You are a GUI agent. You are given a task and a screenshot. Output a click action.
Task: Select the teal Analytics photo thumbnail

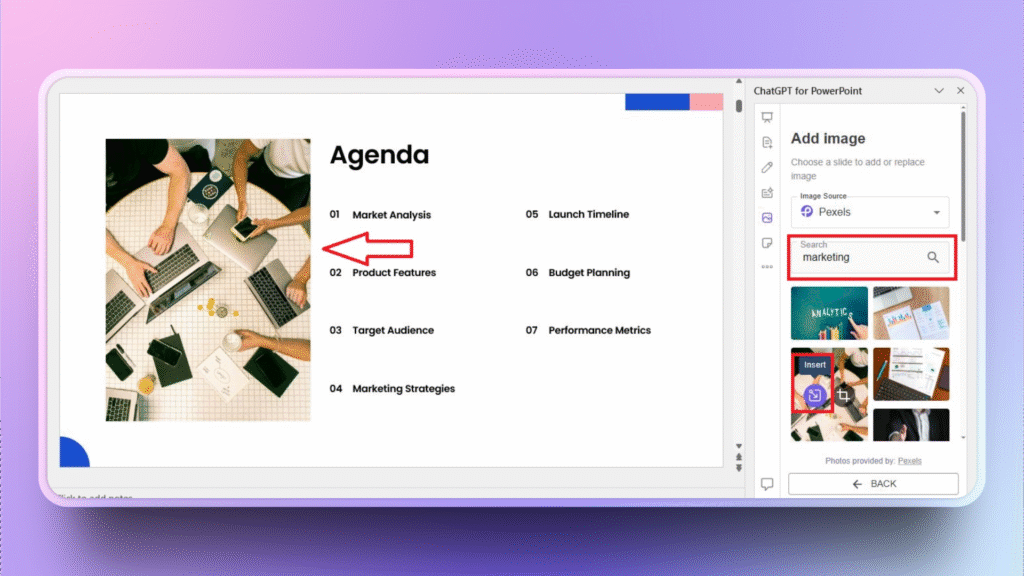click(x=828, y=311)
